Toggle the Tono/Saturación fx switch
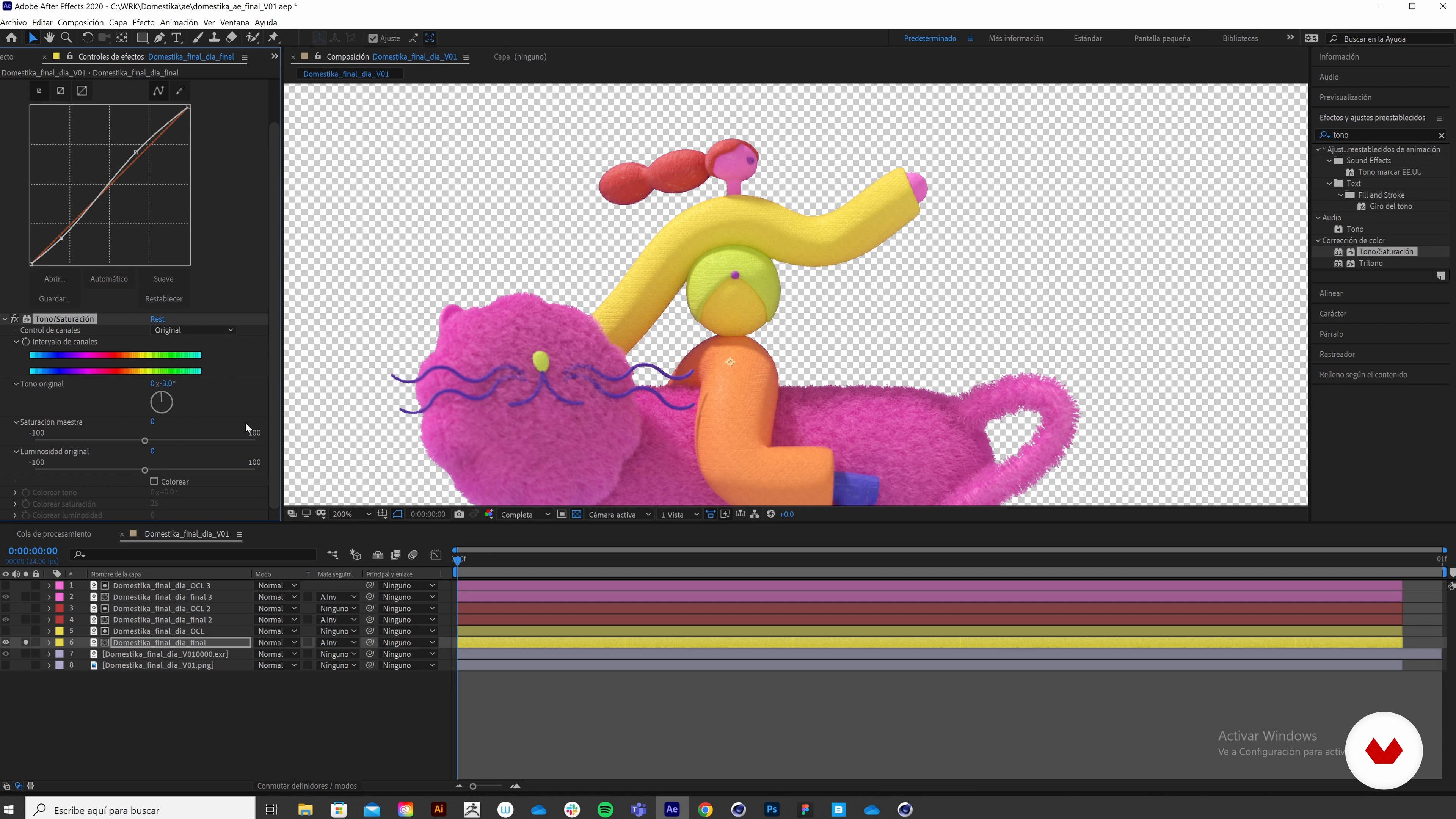 [15, 319]
